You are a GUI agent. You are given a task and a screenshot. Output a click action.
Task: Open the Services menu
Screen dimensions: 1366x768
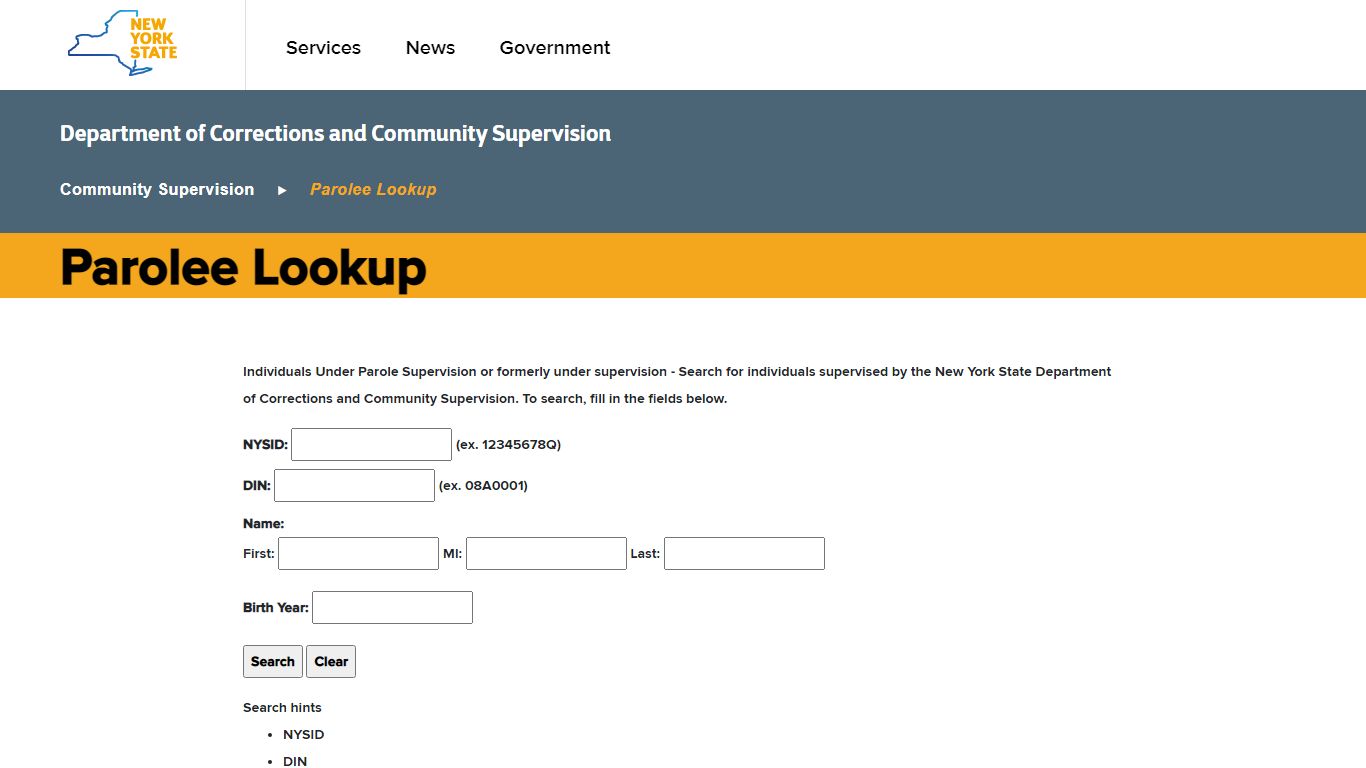point(323,47)
